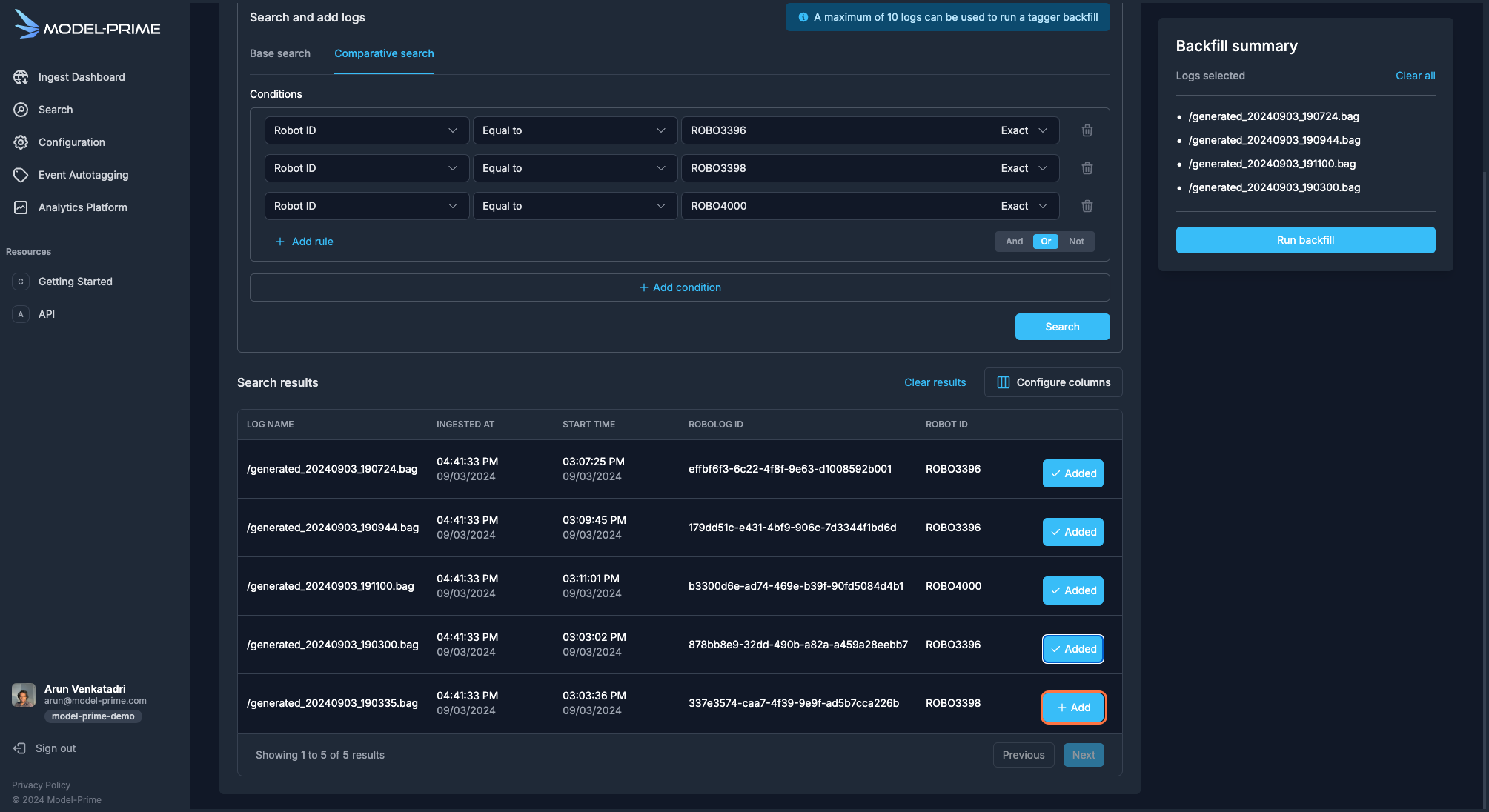1489x812 pixels.
Task: Clear all selected logs
Action: pos(1415,76)
